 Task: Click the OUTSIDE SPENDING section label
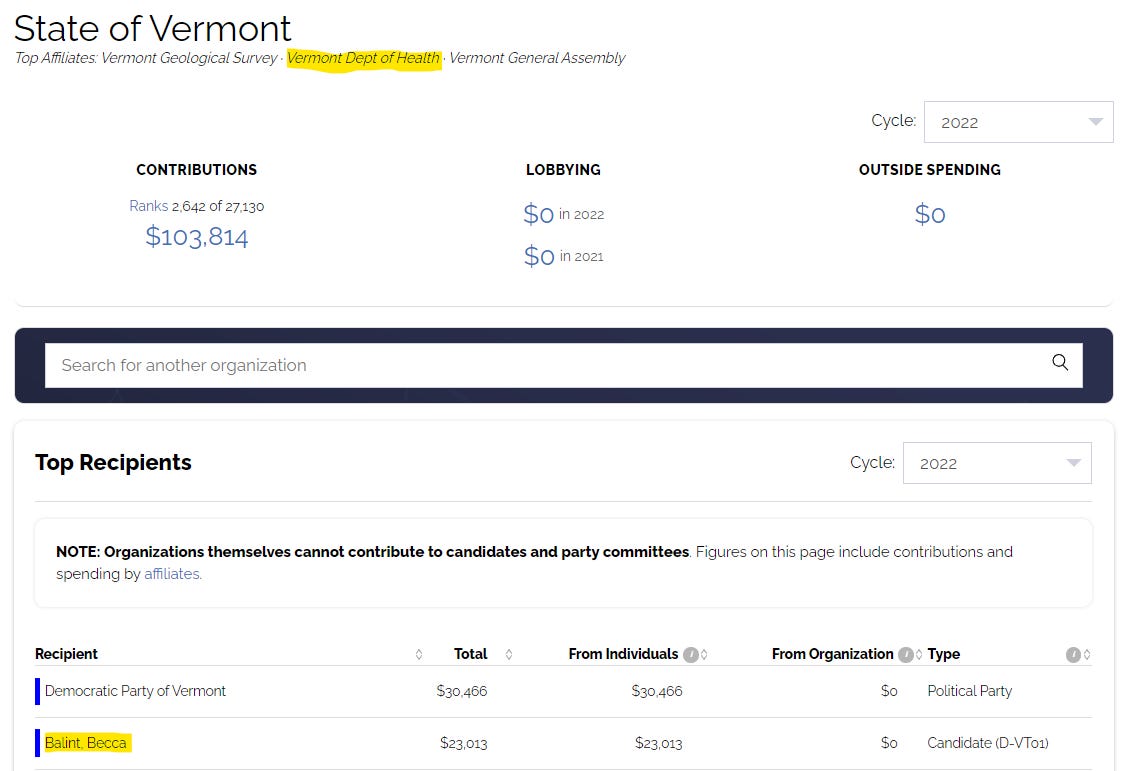click(930, 170)
